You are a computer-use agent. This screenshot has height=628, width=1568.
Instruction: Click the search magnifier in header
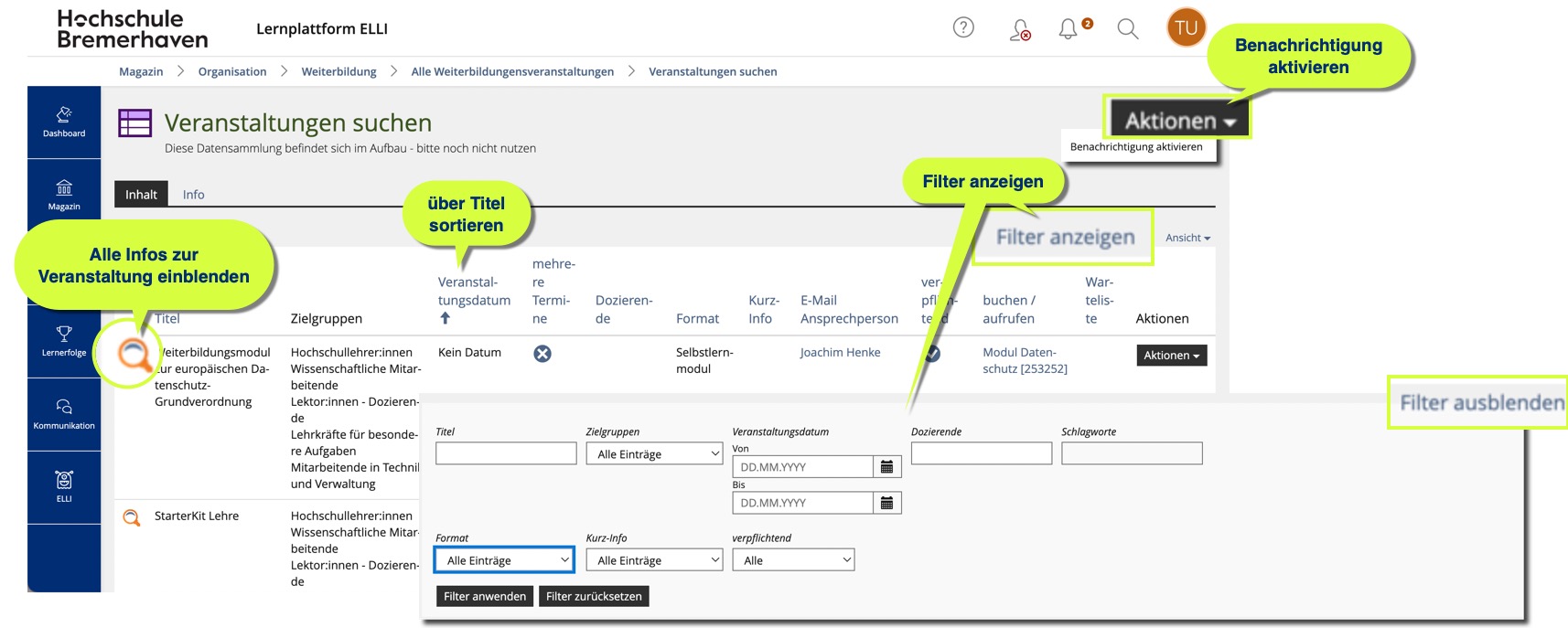point(1128,29)
